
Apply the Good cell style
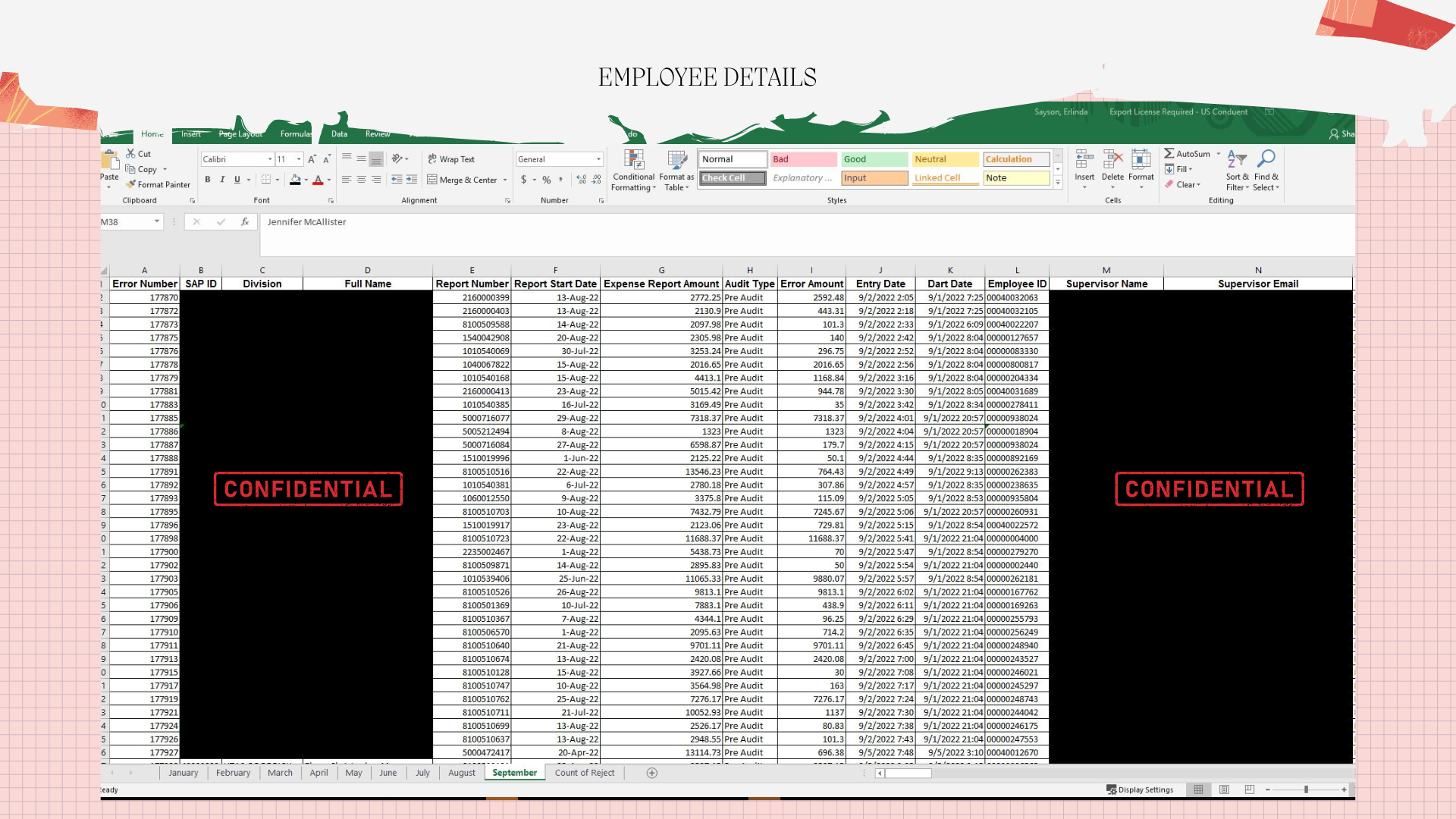pyautogui.click(x=874, y=159)
